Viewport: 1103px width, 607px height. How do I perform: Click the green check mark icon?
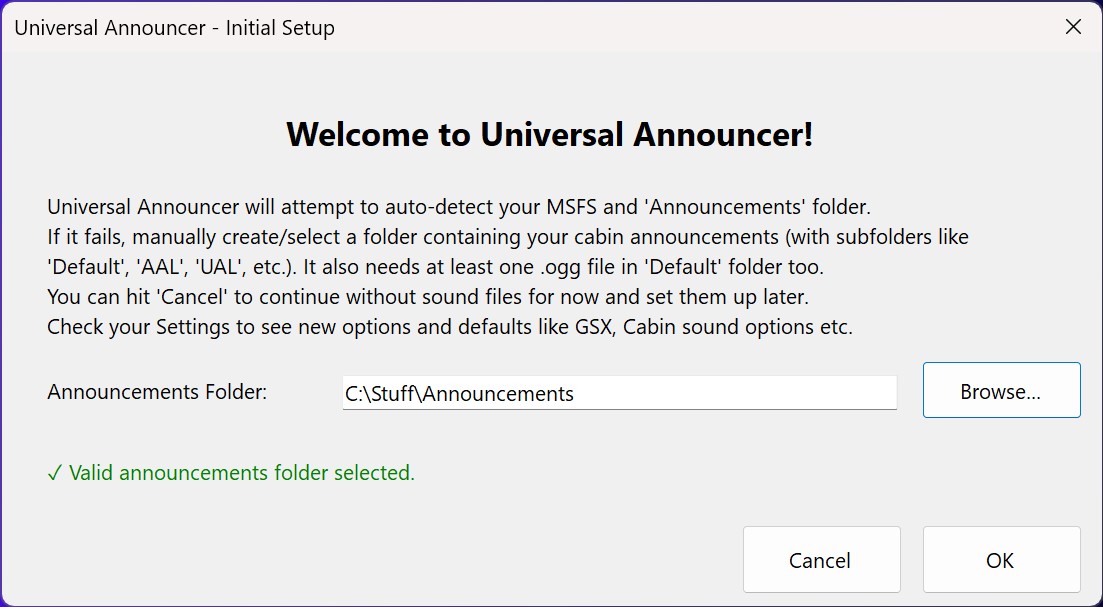(55, 473)
